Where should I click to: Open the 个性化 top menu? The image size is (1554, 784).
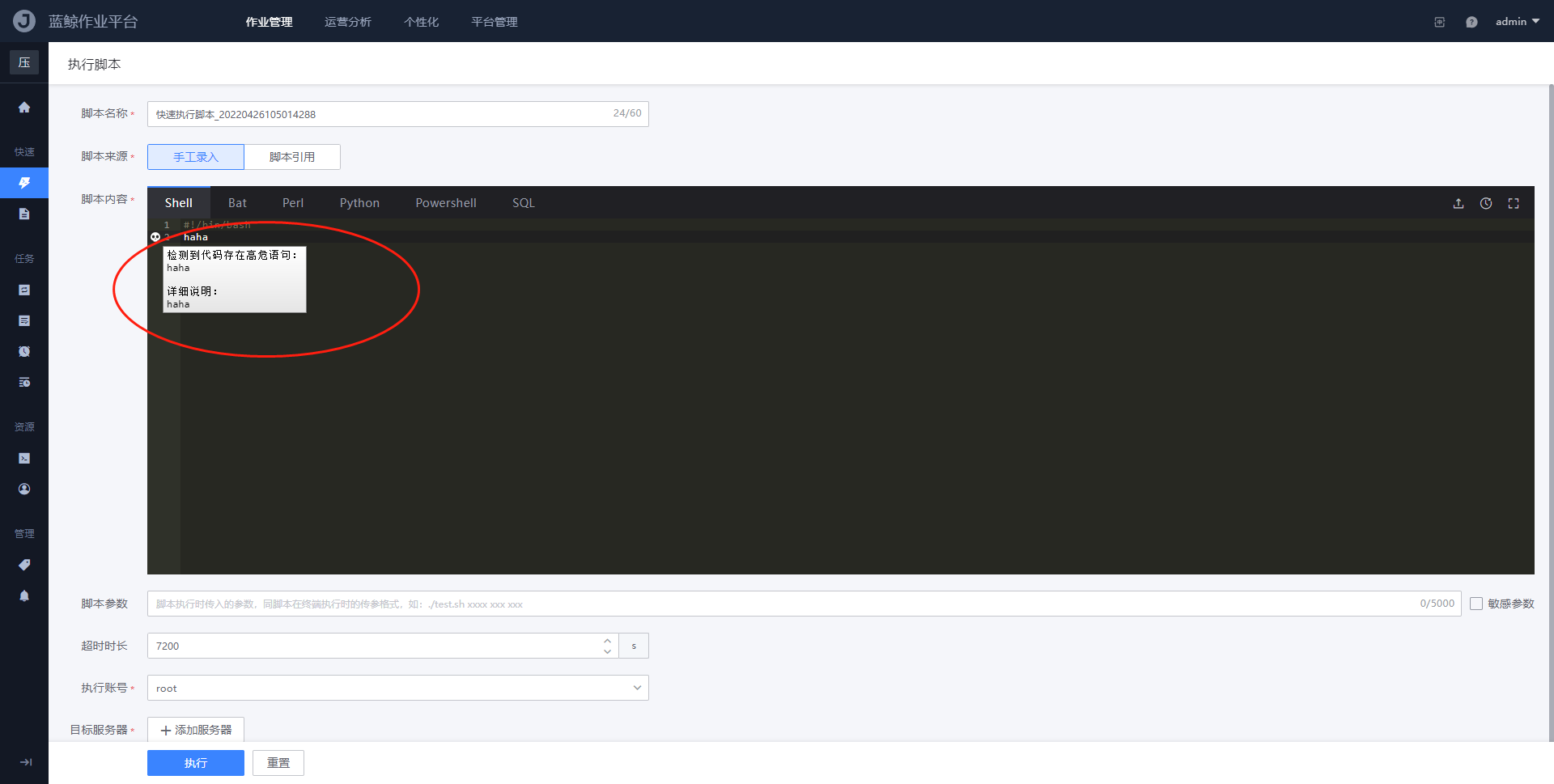(422, 22)
